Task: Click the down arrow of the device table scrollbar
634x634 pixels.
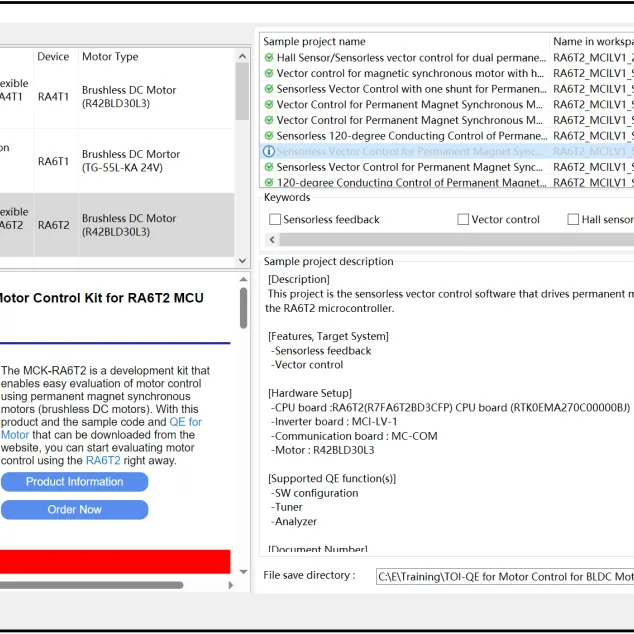Action: pyautogui.click(x=242, y=261)
